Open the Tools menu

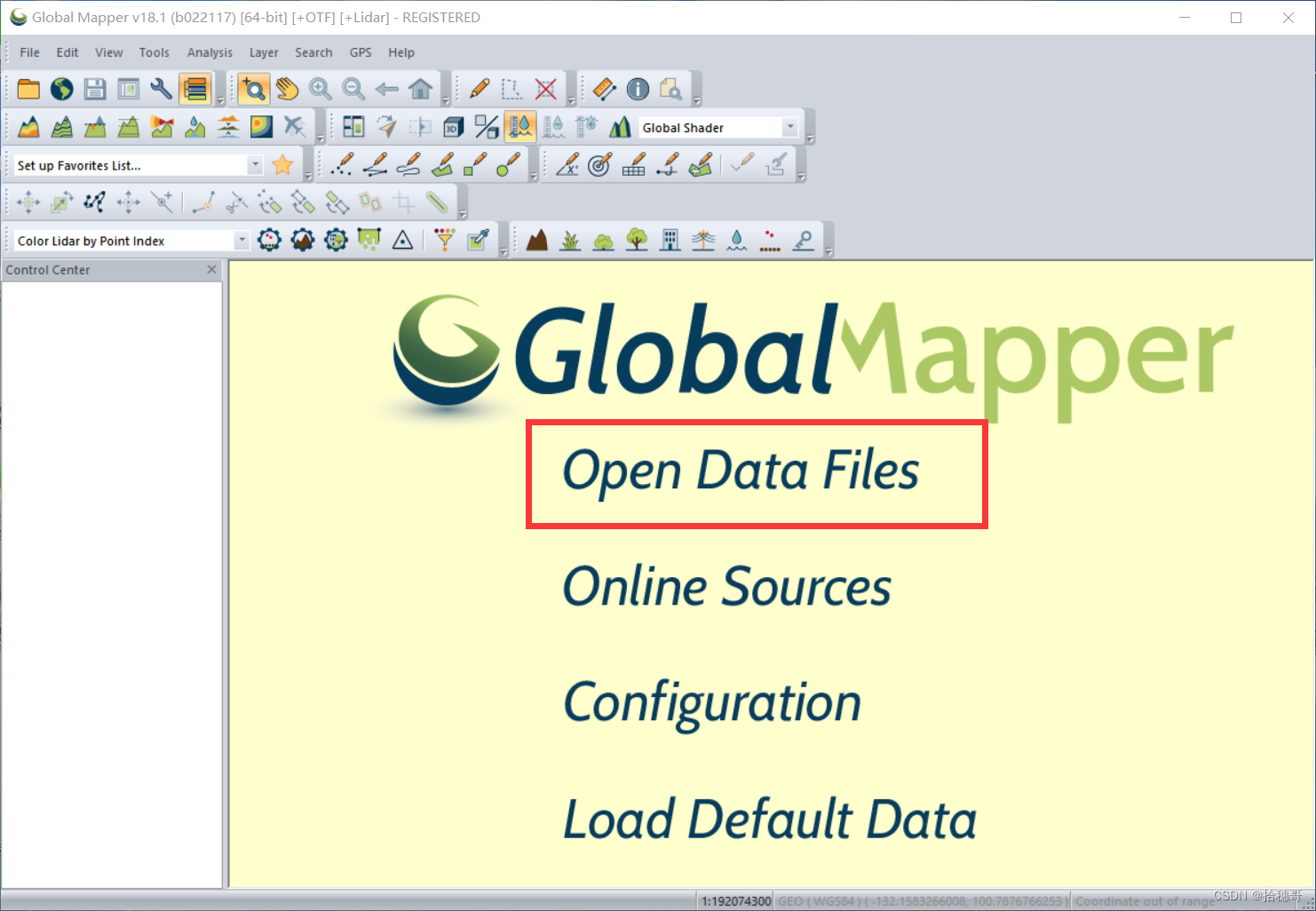(155, 52)
